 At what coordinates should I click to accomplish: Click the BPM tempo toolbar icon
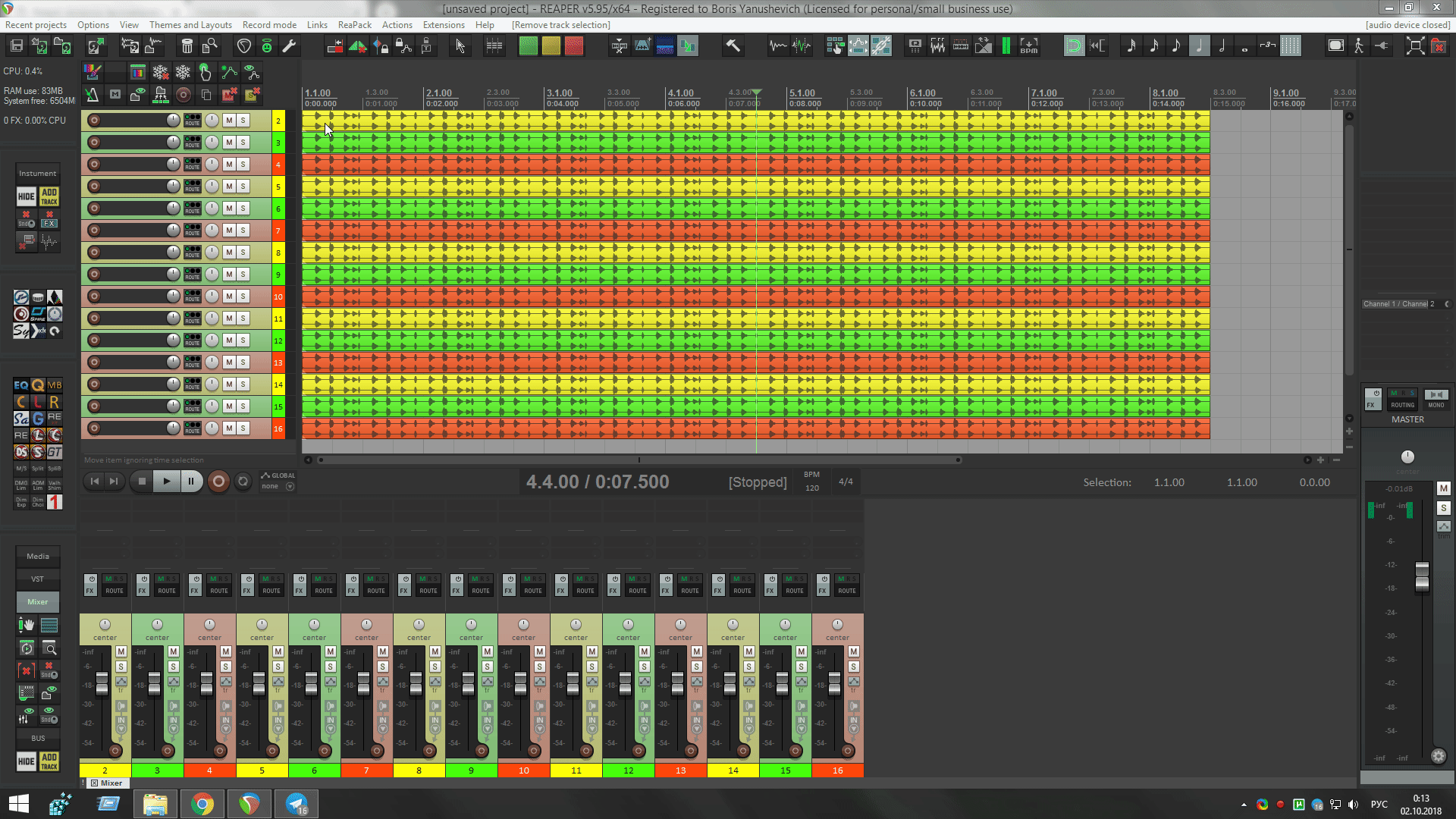[x=1028, y=46]
